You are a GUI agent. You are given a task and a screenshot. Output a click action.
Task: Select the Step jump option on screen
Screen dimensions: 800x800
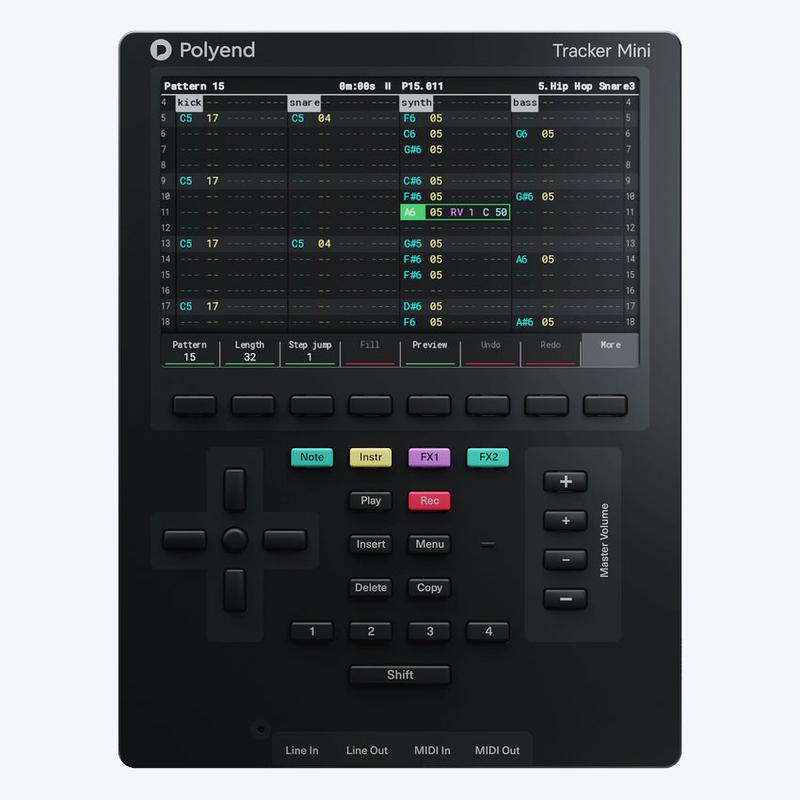pos(310,350)
